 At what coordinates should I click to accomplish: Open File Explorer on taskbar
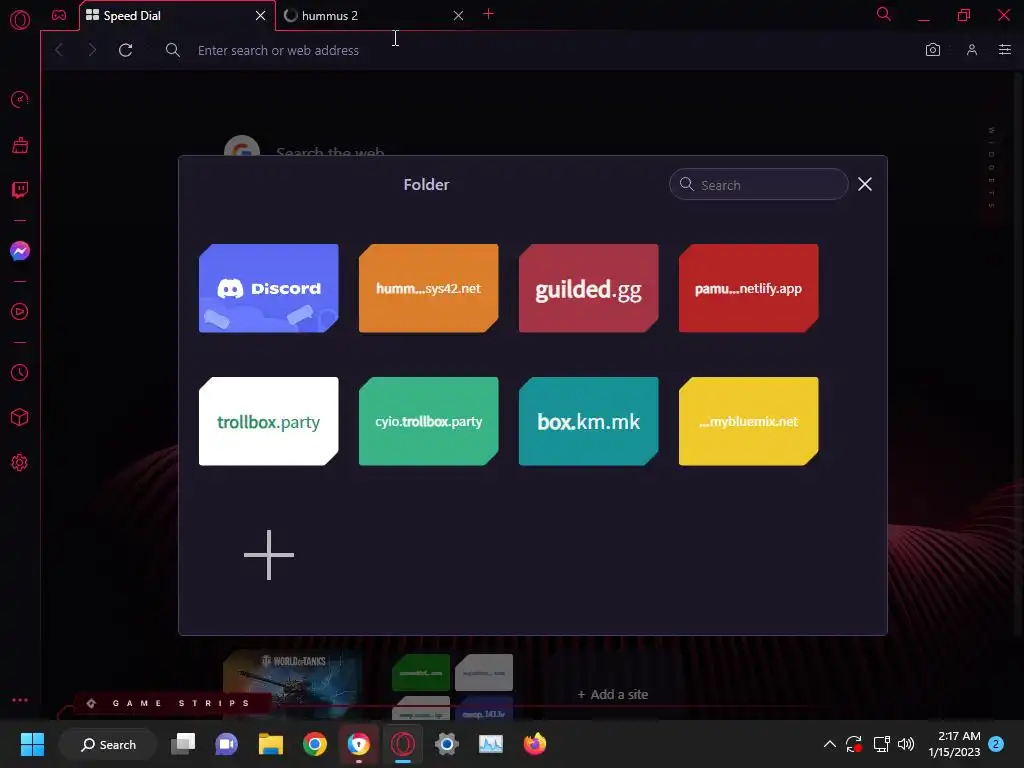[x=270, y=744]
